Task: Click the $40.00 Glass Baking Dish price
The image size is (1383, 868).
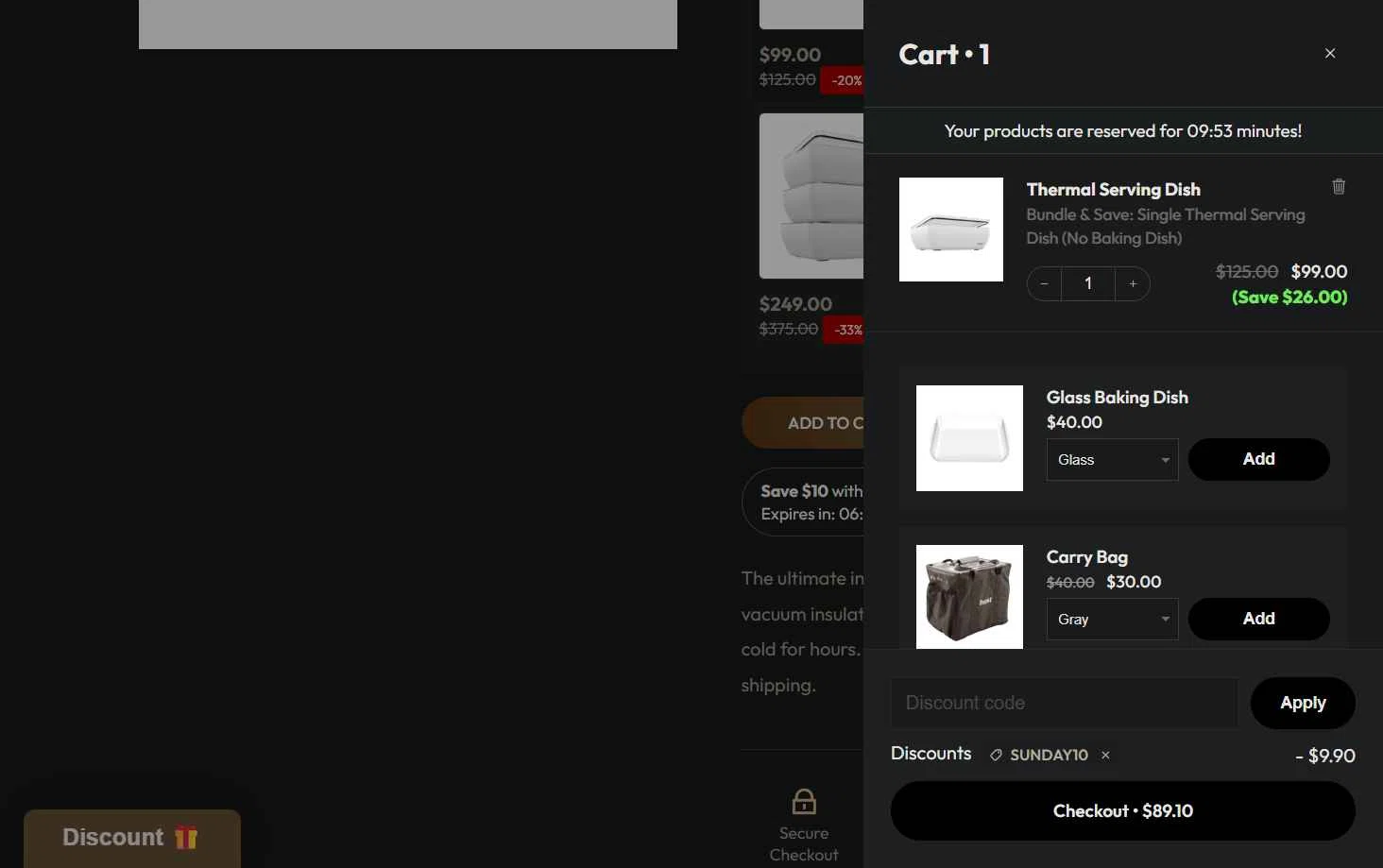Action: point(1074,422)
